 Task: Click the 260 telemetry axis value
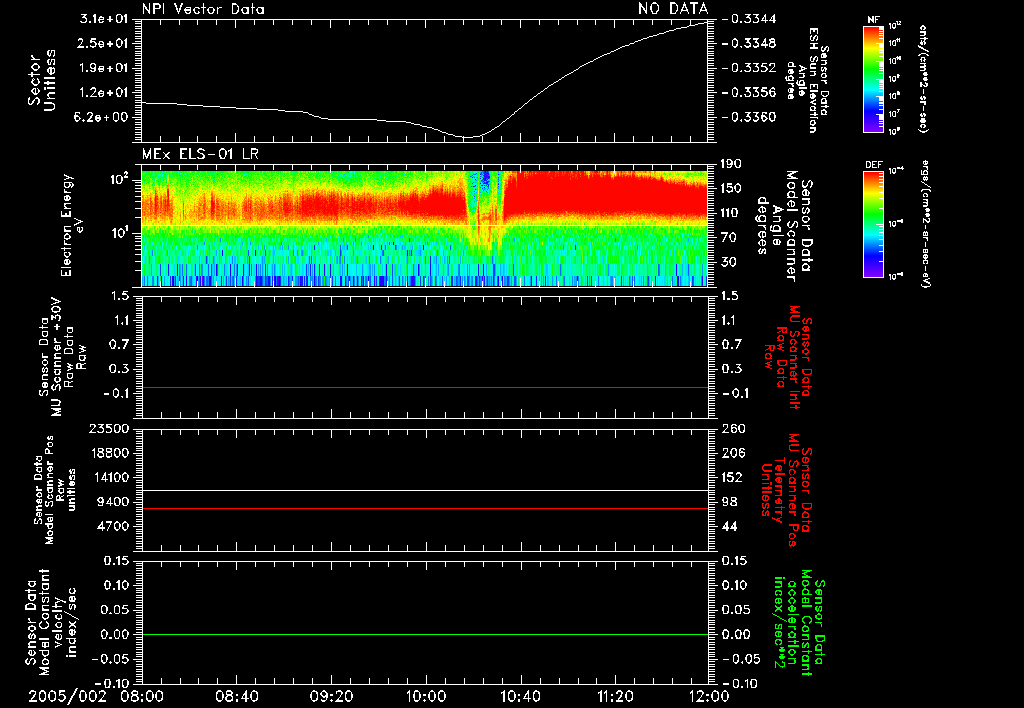733,428
